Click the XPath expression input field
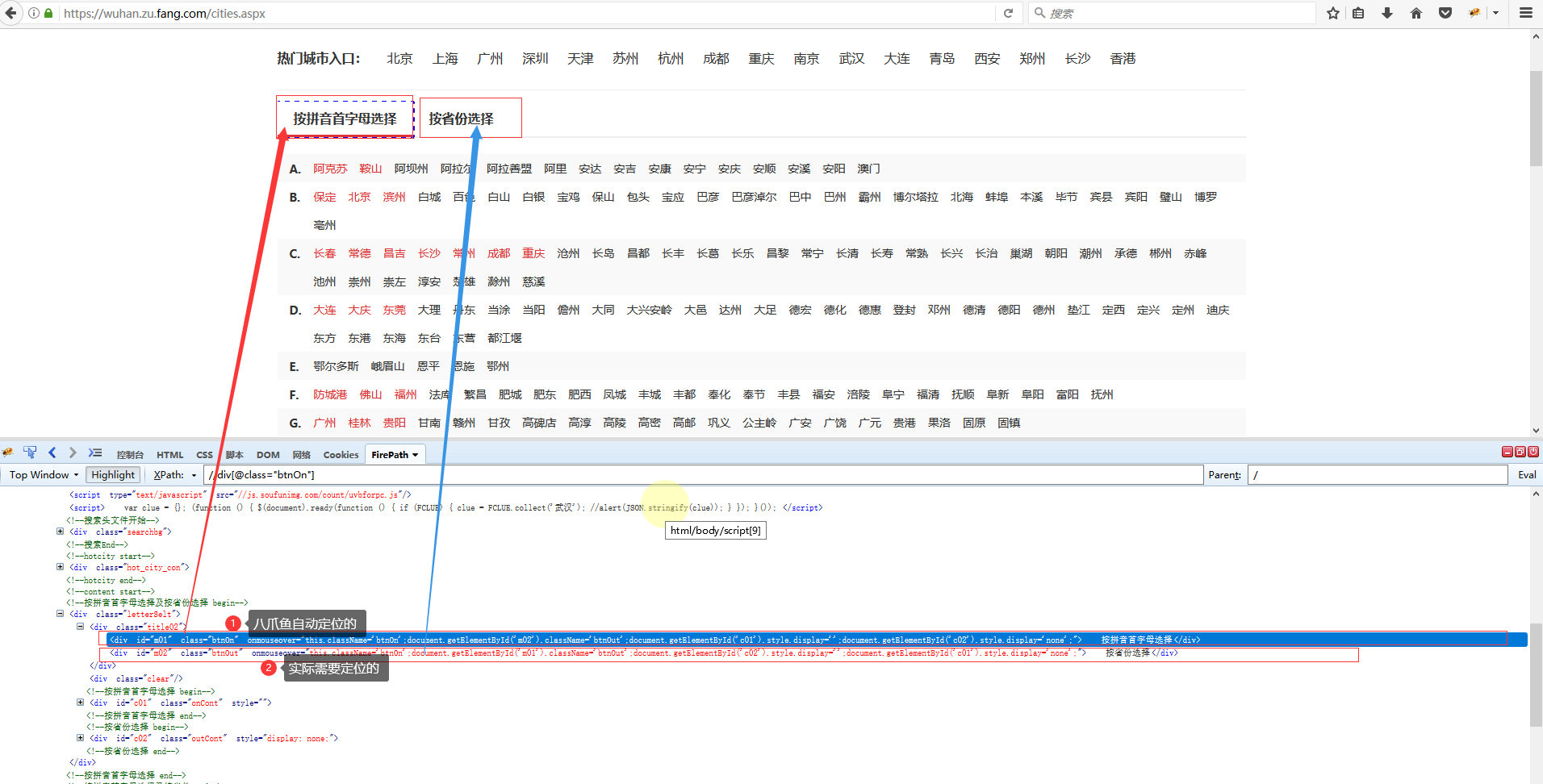The height and width of the screenshot is (784, 1543). (703, 475)
